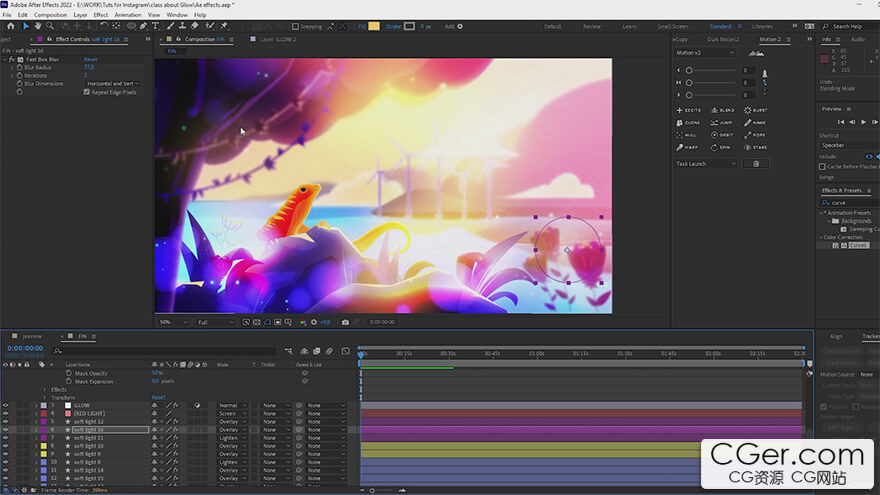The image size is (880, 495).
Task: Click the Home icon in the toolbar
Action: 11,26
